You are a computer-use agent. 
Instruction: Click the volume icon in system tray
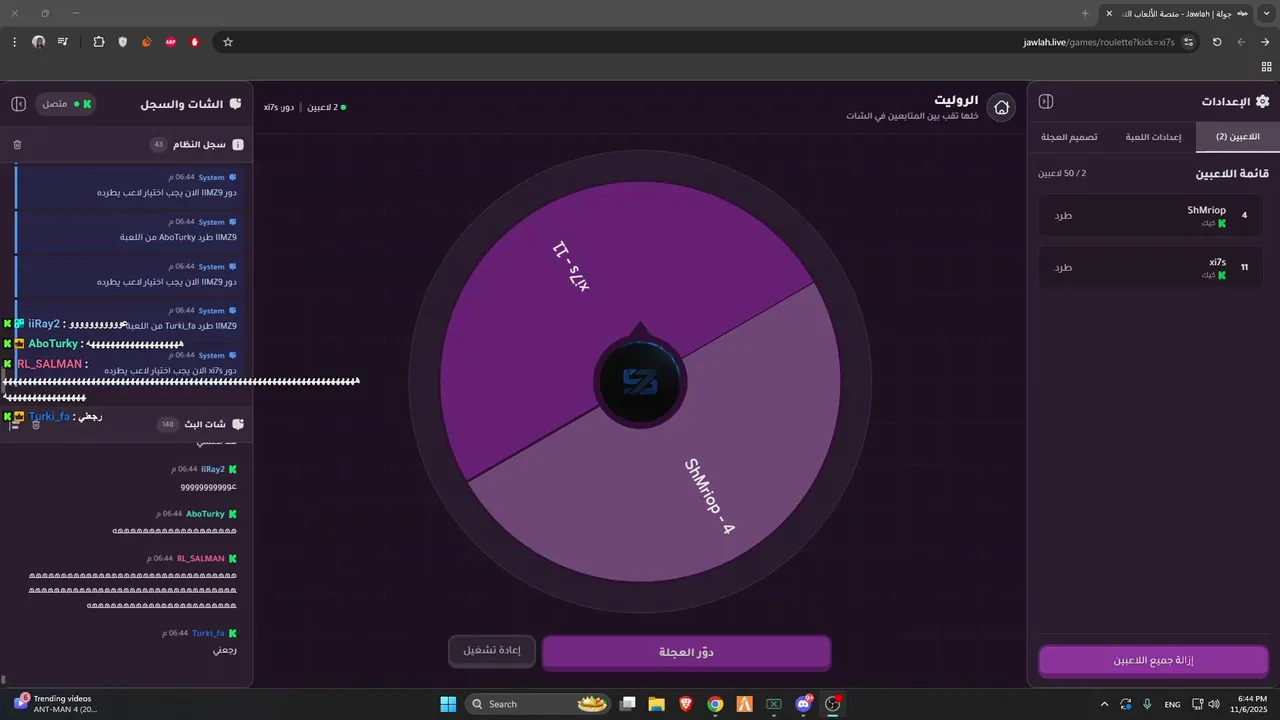pos(1213,704)
